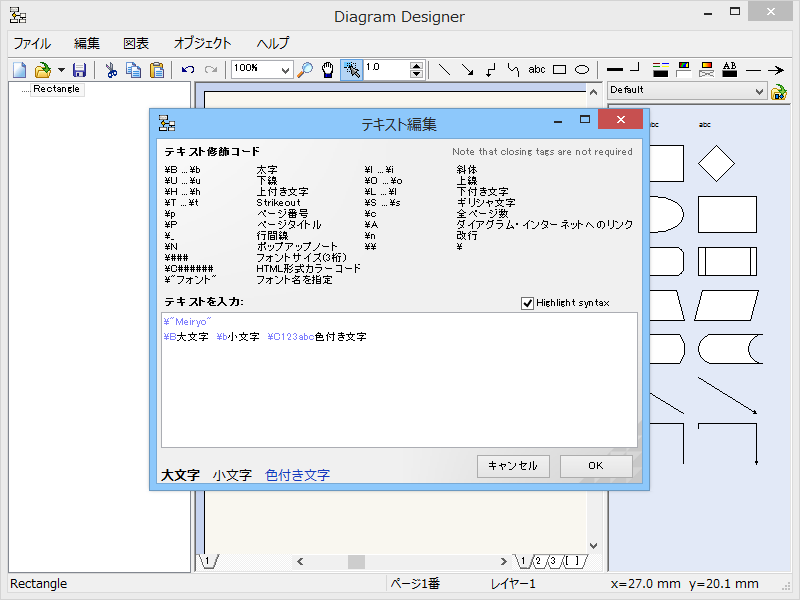The image size is (800, 600).
Task: Open the ファイル menu
Action: coord(32,43)
